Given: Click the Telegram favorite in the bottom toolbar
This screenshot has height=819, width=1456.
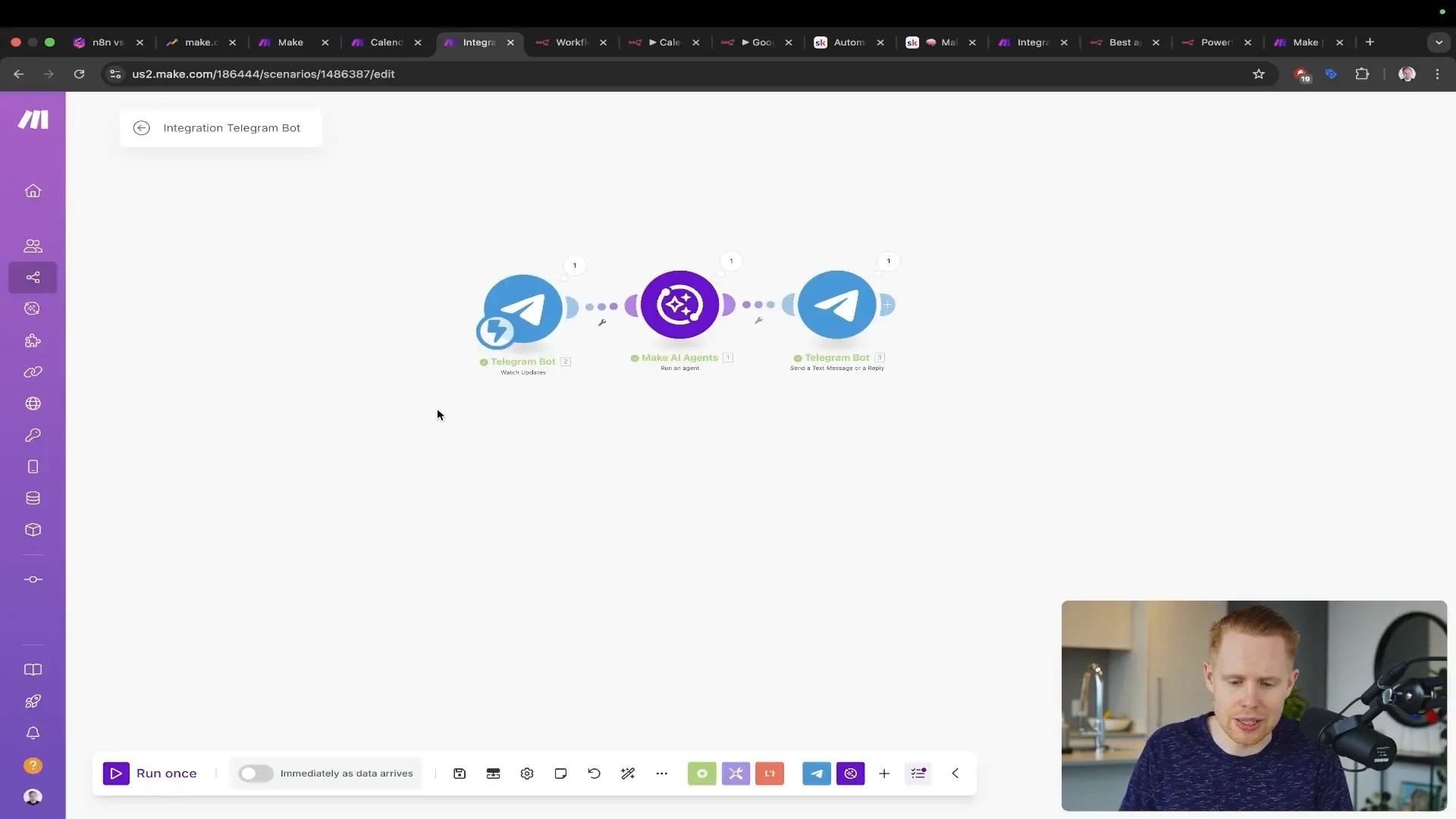Looking at the screenshot, I should pyautogui.click(x=817, y=773).
